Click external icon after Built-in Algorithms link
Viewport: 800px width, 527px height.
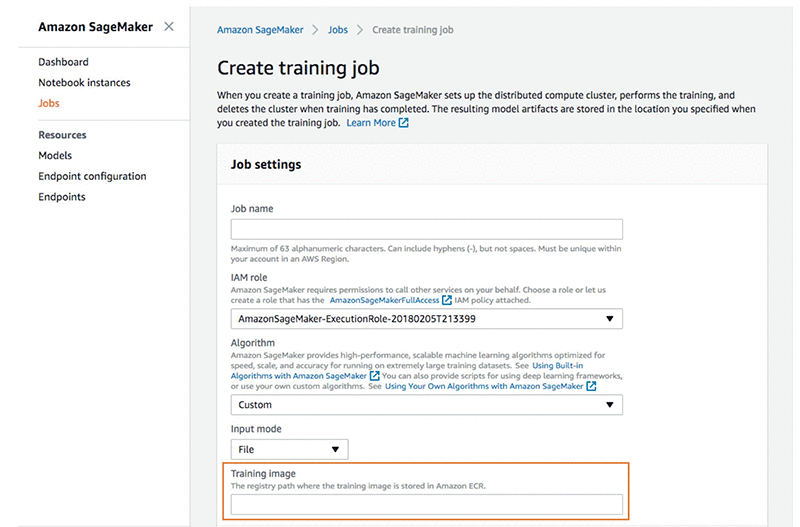pyautogui.click(x=374, y=376)
